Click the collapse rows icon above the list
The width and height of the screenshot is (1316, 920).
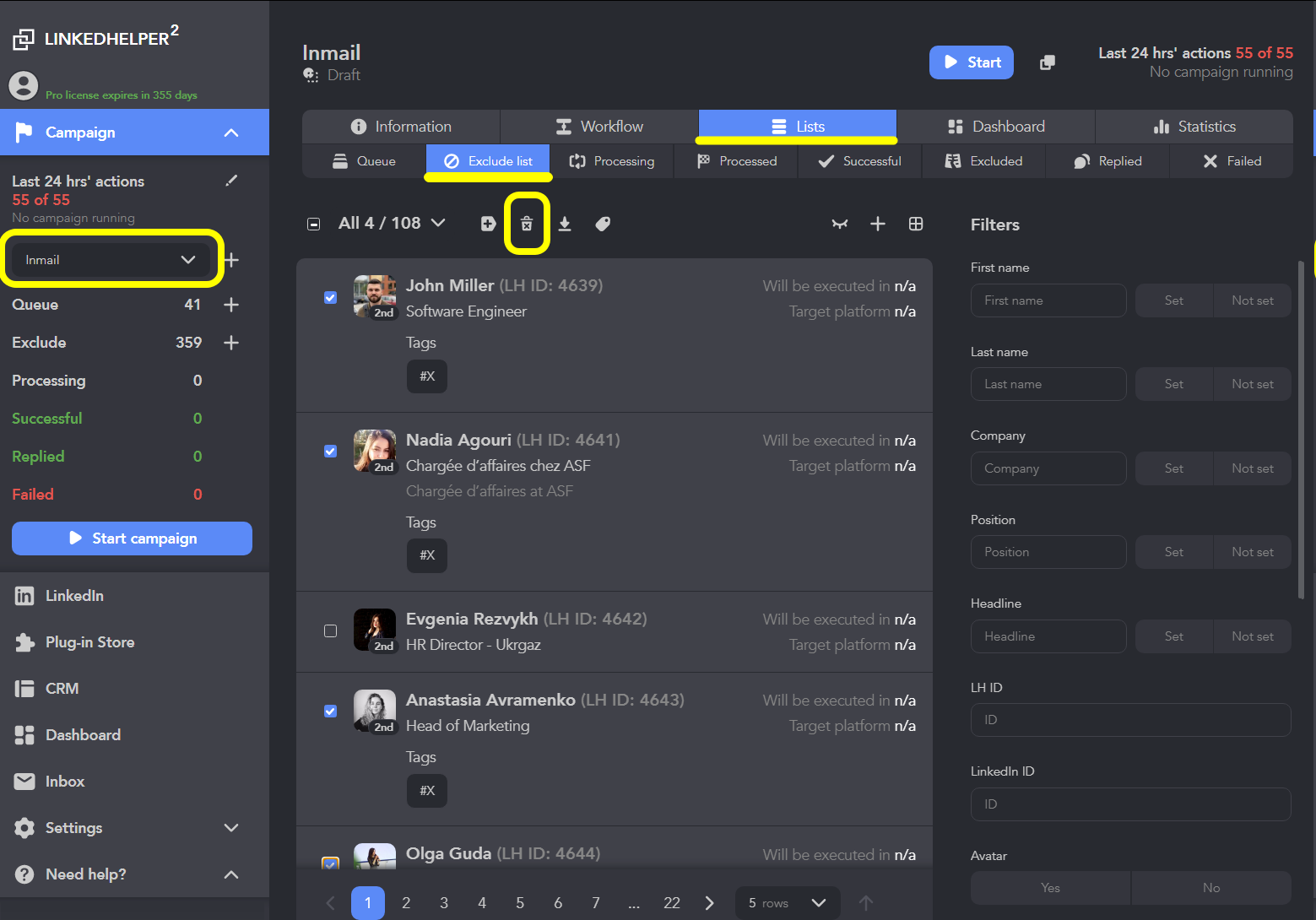point(840,224)
